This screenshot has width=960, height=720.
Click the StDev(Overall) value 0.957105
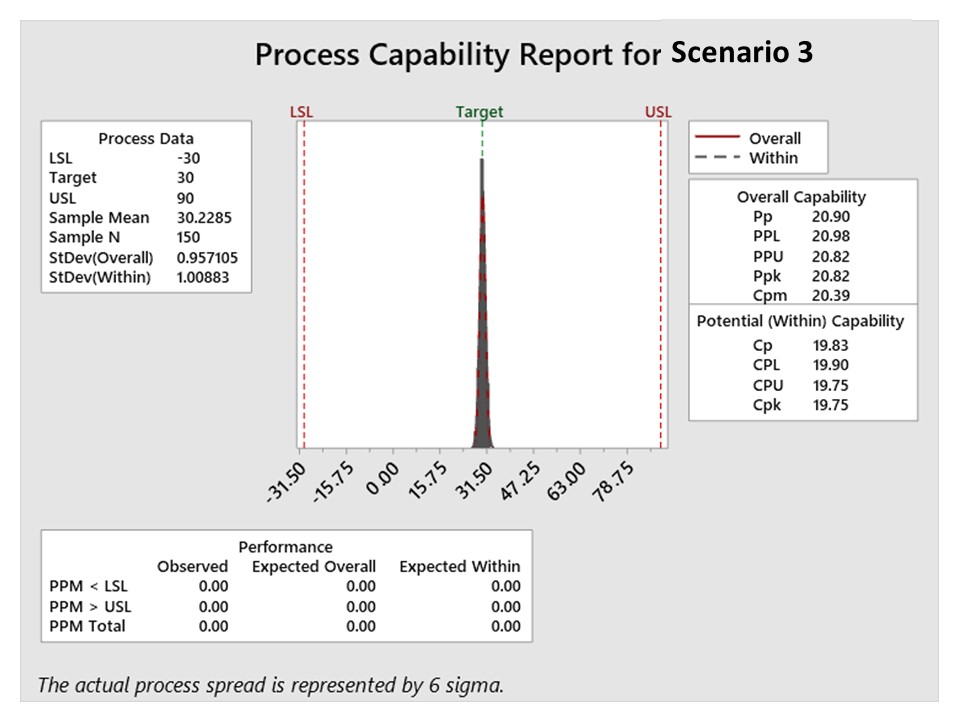point(207,257)
